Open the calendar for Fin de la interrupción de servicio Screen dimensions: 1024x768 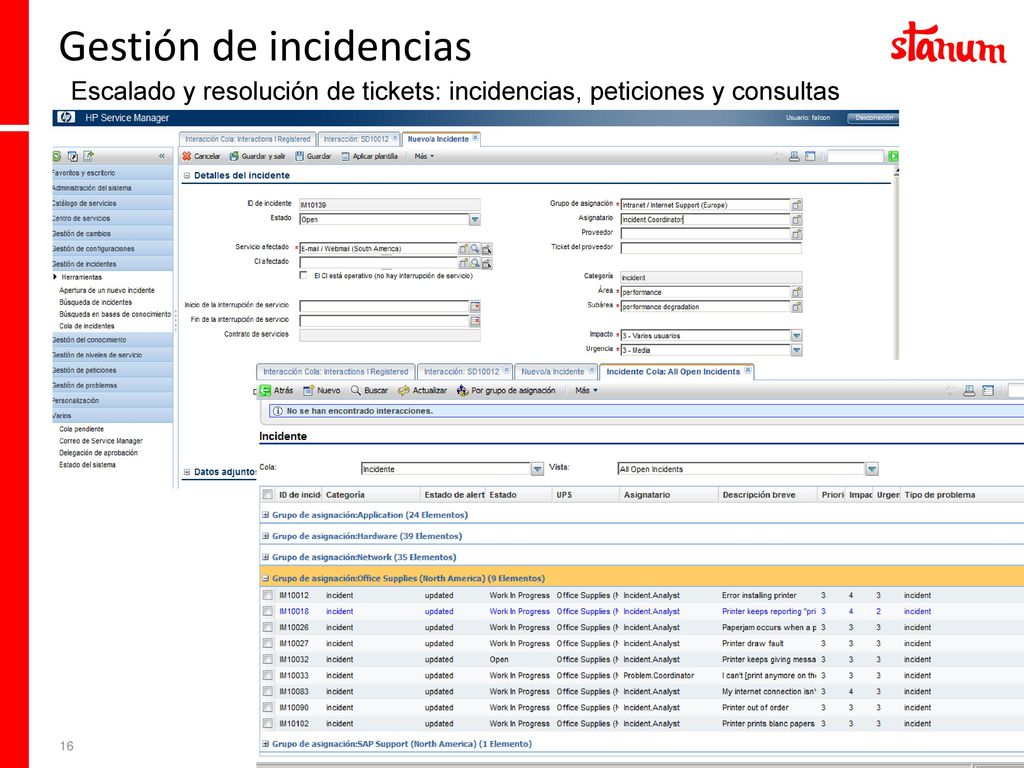475,321
